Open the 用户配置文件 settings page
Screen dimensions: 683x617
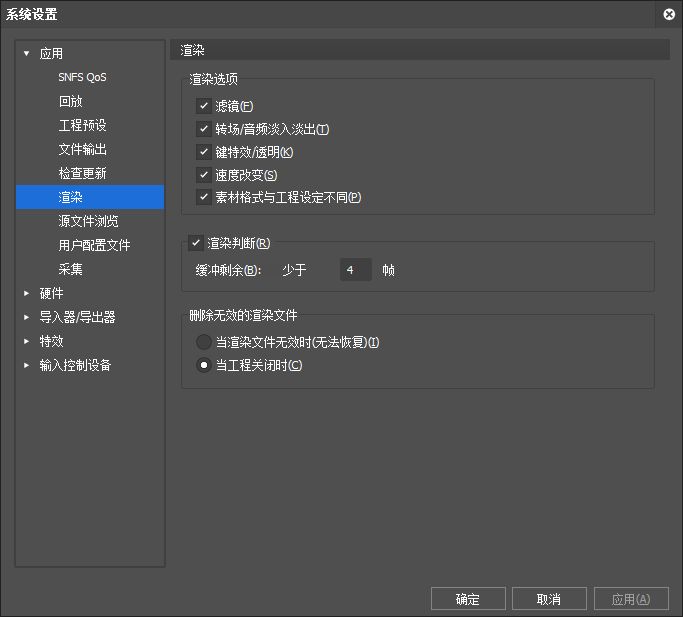(x=94, y=245)
